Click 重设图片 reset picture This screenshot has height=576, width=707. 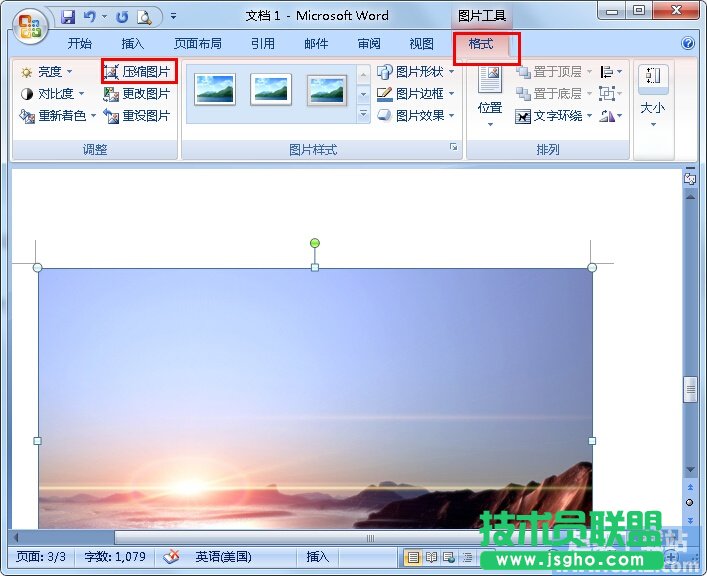click(137, 116)
